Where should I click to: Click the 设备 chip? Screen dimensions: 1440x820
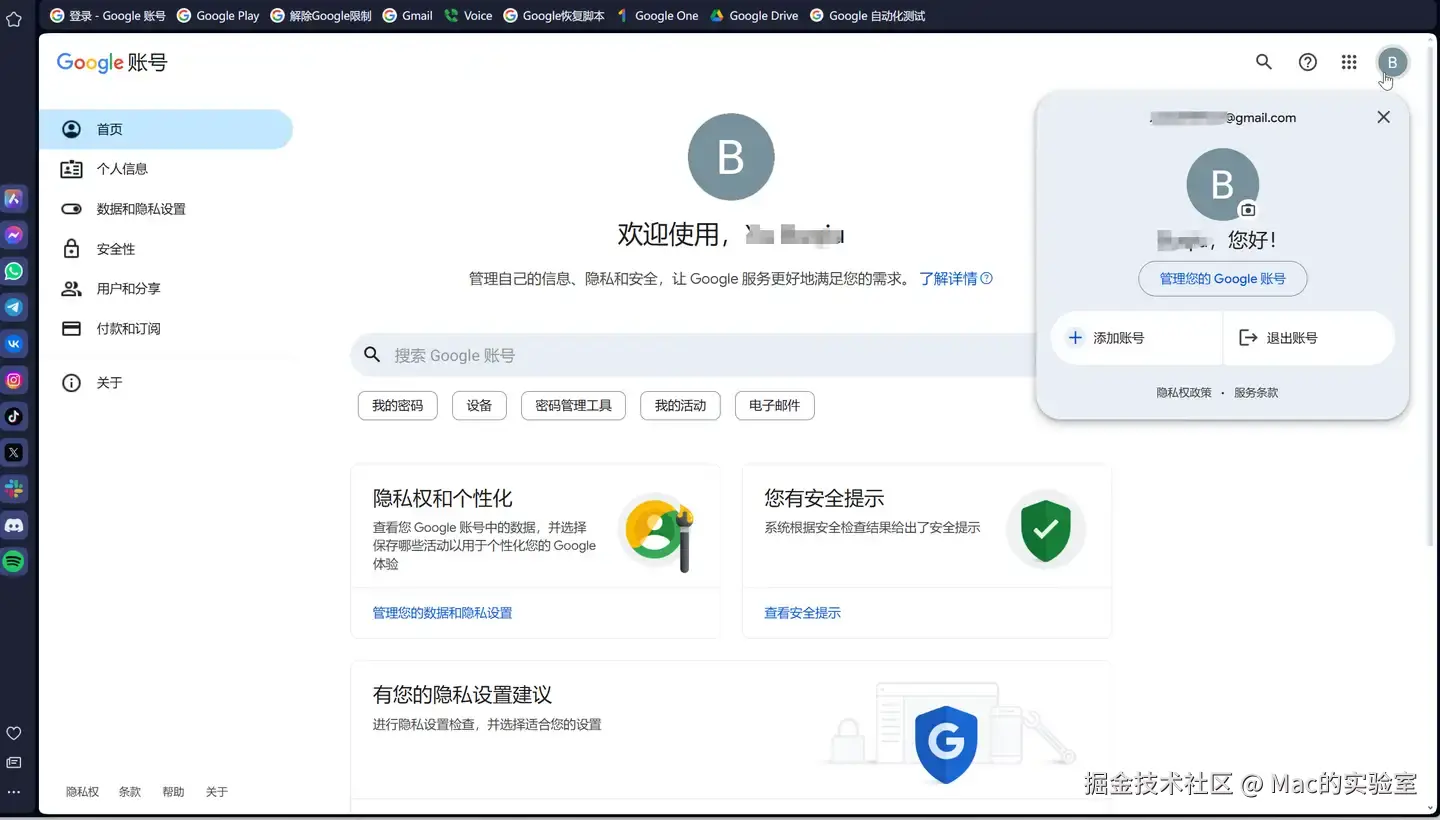click(480, 406)
